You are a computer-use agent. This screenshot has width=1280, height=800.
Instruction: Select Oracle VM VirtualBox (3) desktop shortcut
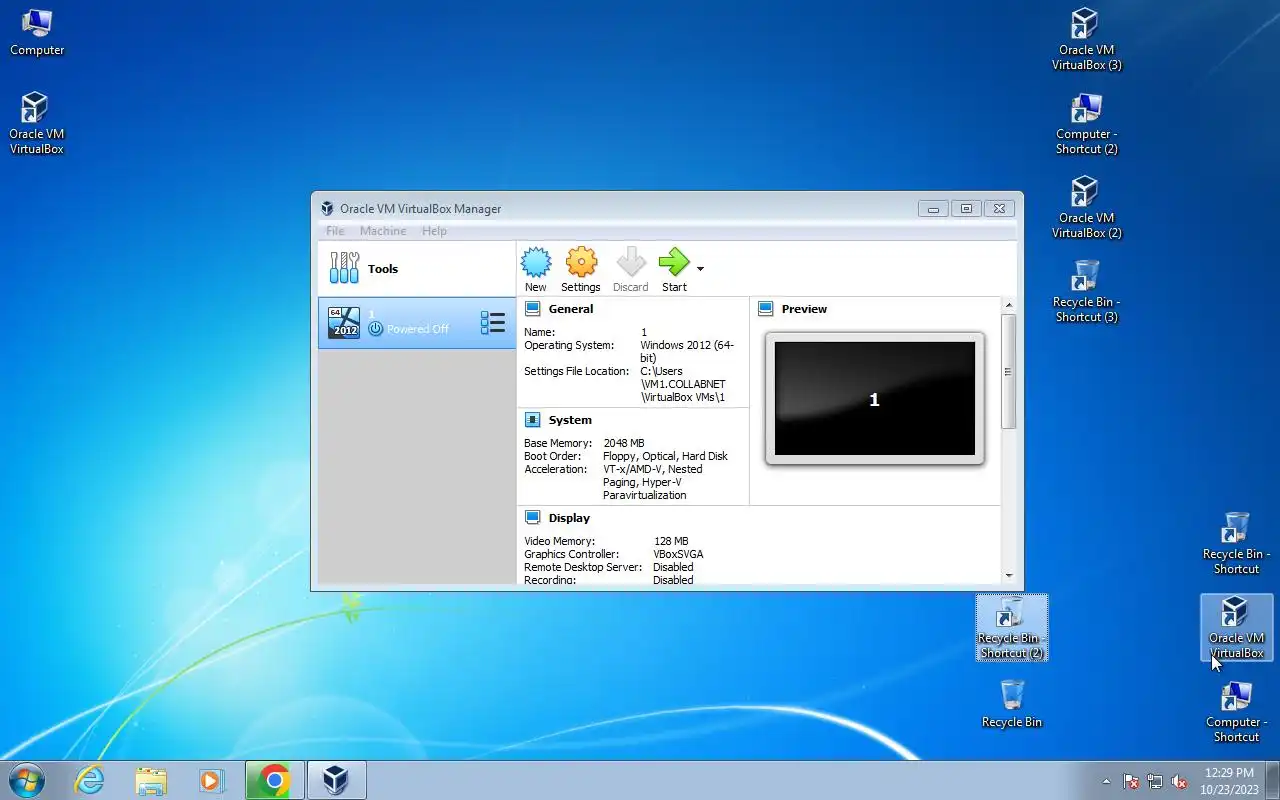click(1086, 39)
